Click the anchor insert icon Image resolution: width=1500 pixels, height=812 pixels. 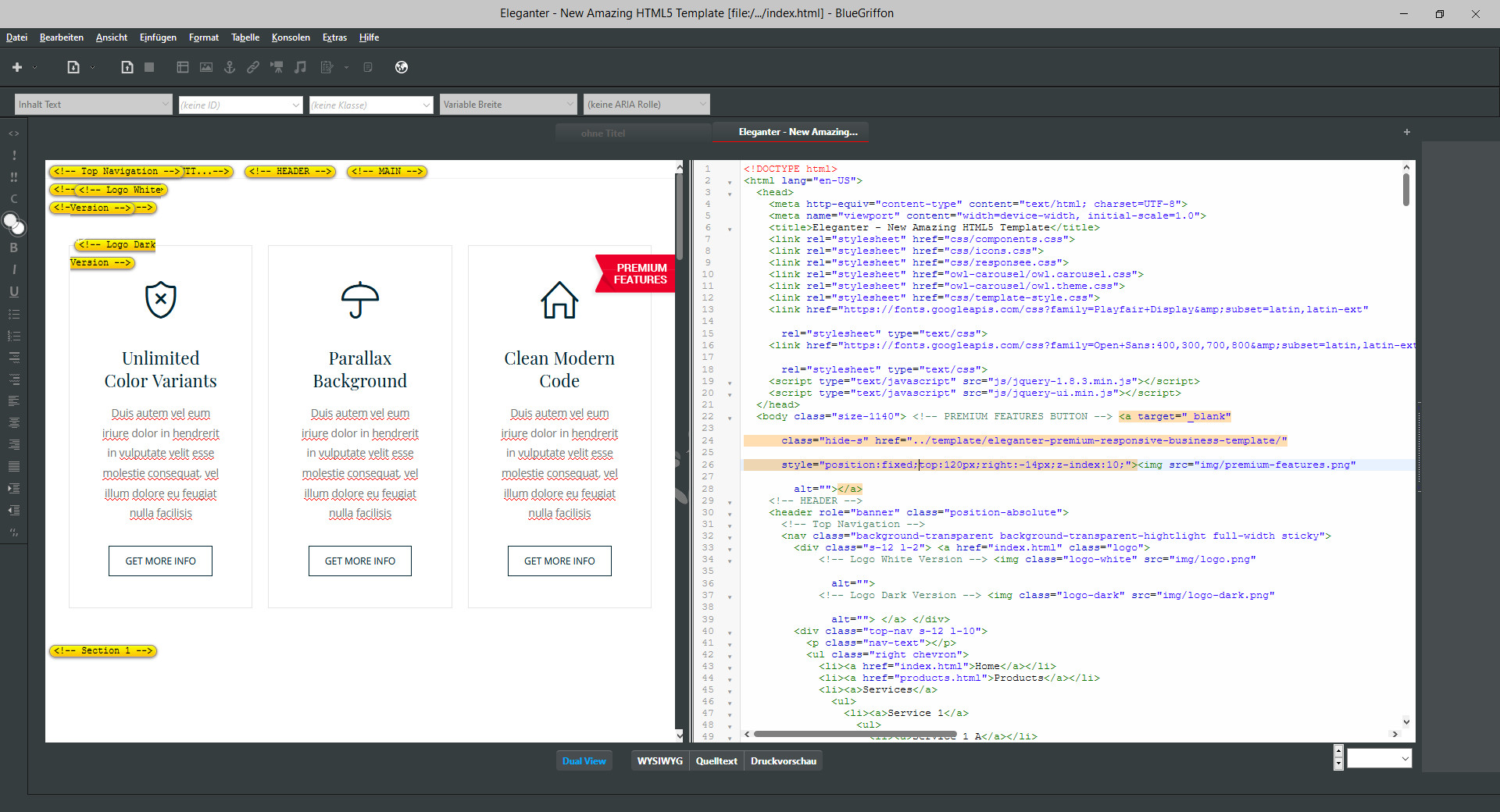coord(230,67)
